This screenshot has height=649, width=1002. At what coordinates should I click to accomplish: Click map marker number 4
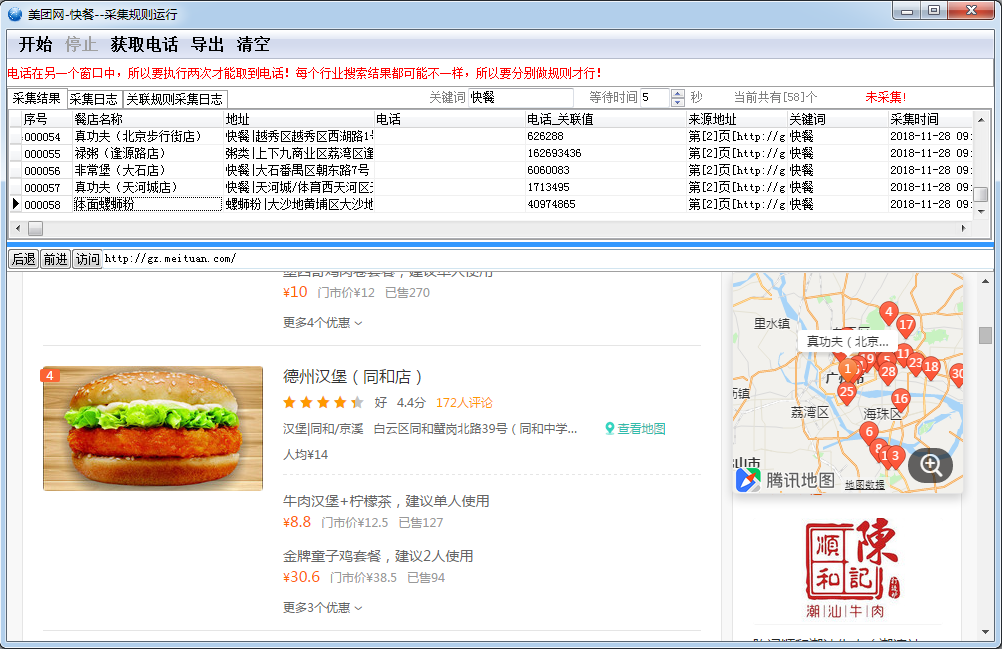click(888, 312)
